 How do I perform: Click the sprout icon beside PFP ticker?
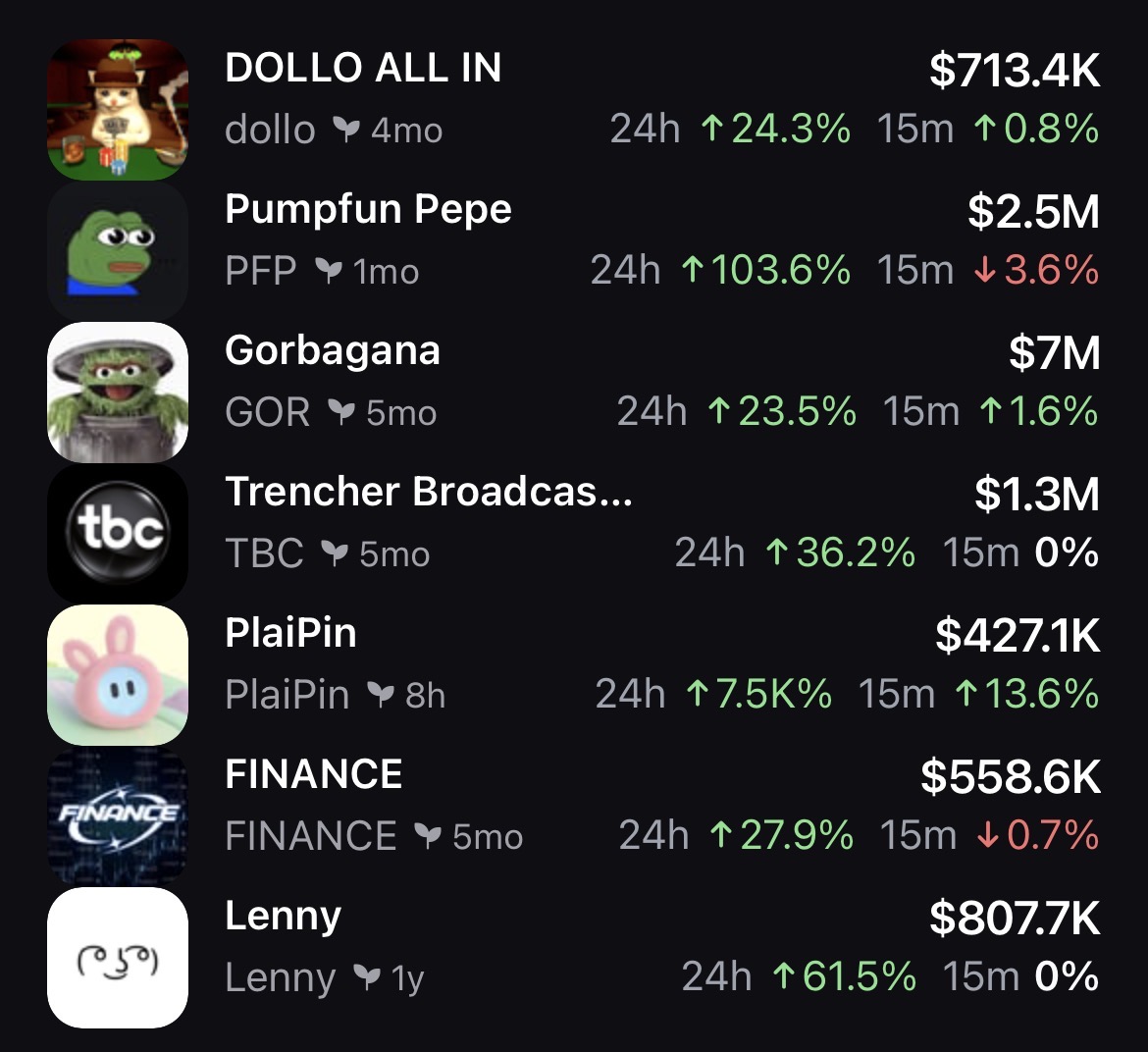(x=328, y=271)
